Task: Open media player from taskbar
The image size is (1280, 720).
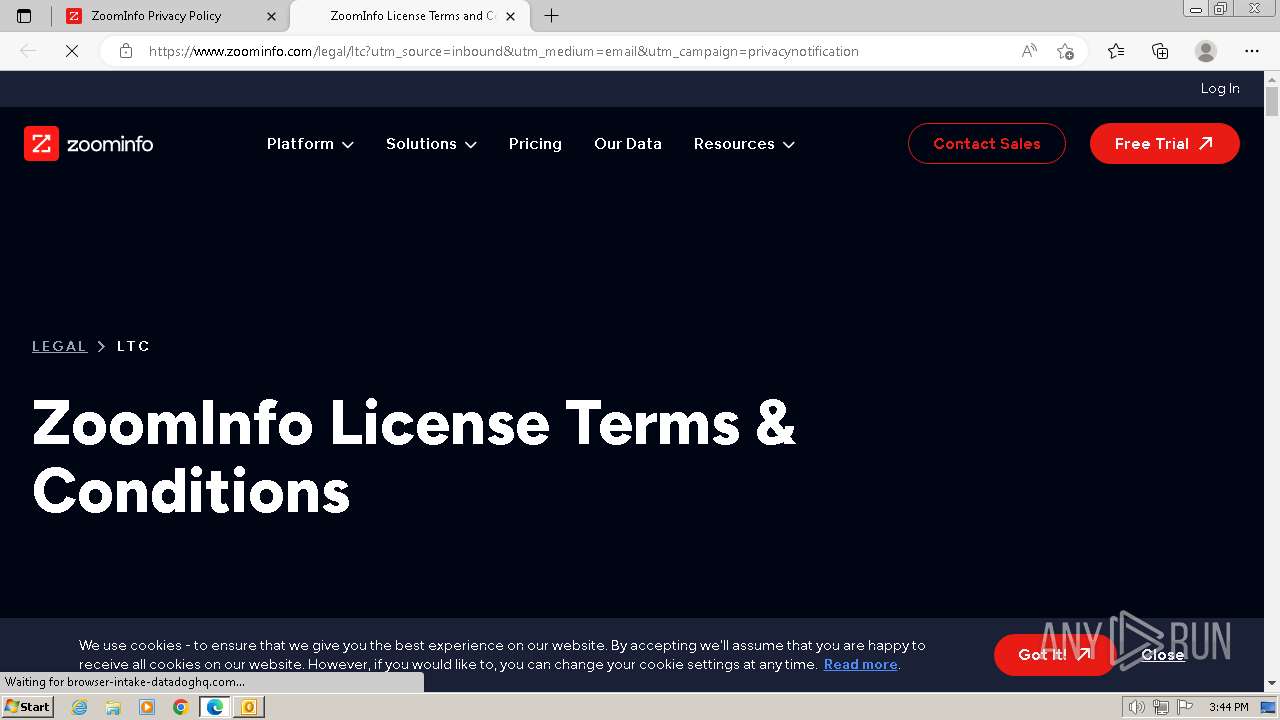Action: pyautogui.click(x=147, y=707)
